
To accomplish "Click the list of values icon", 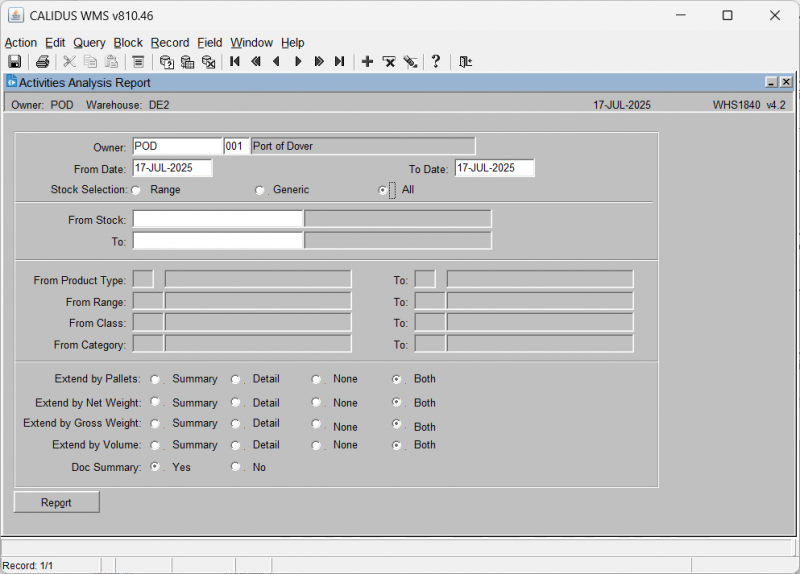I will [138, 62].
